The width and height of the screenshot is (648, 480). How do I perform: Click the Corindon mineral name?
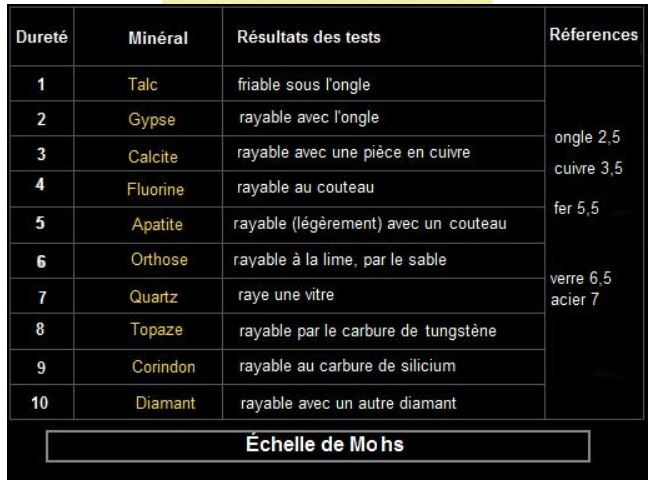(160, 367)
